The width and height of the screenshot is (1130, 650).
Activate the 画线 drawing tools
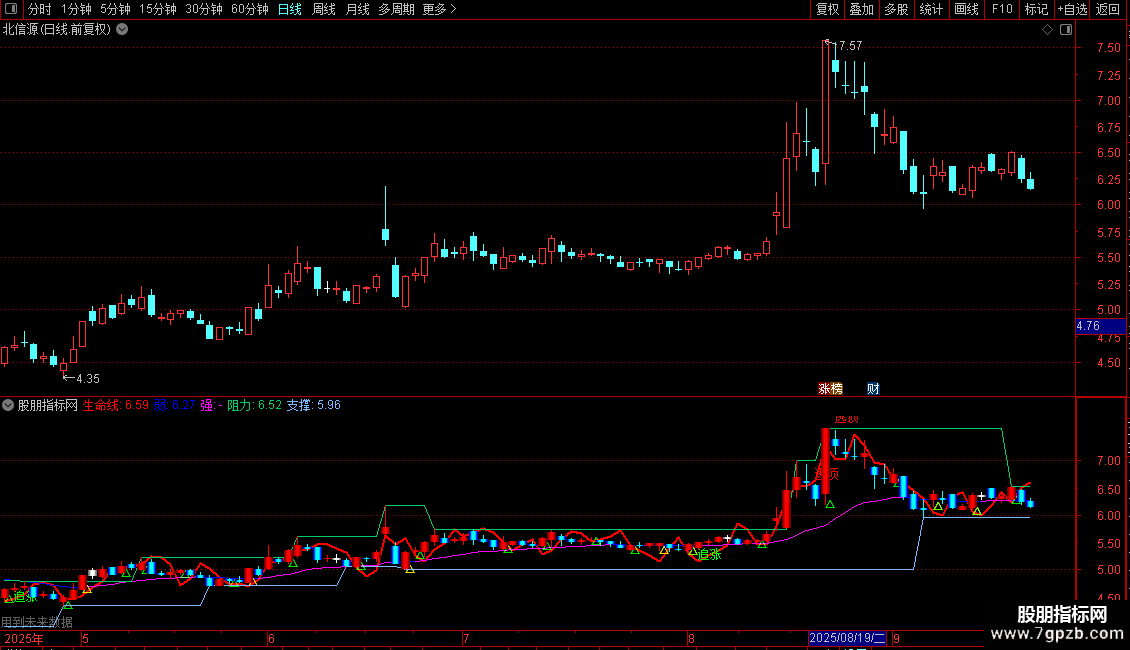[966, 9]
